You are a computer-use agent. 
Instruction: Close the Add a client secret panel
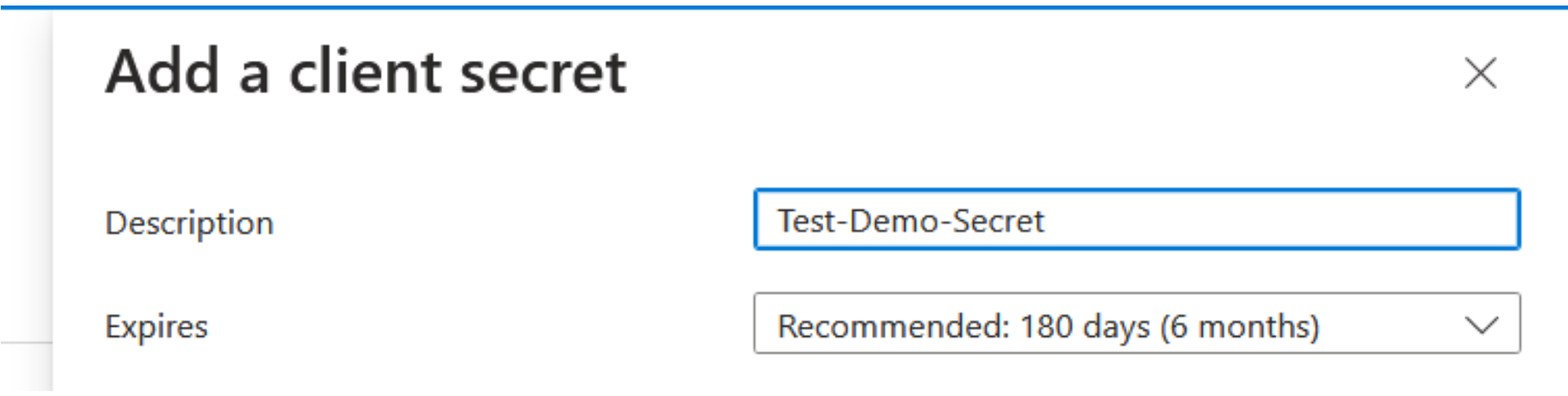(1480, 74)
